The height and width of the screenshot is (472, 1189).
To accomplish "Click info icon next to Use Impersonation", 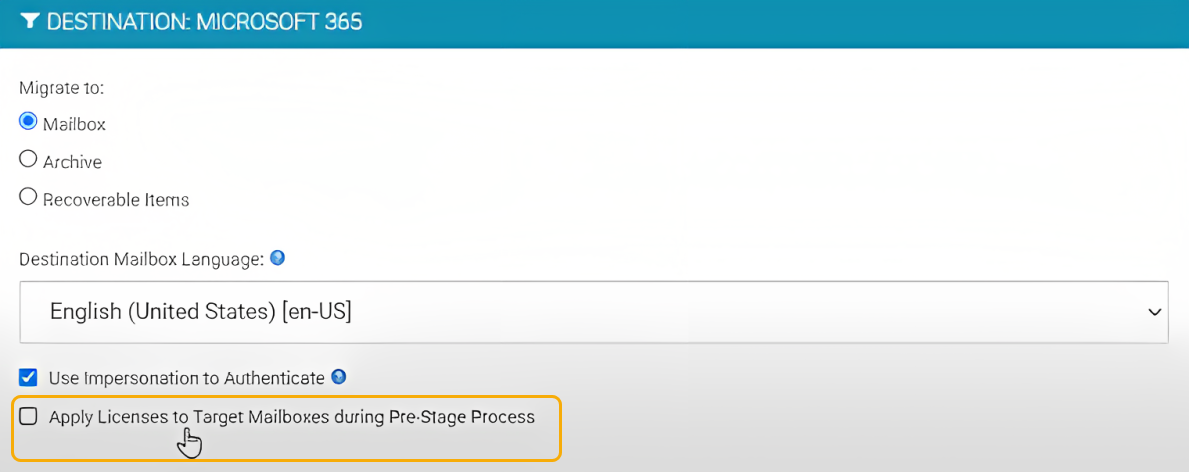I will point(339,376).
